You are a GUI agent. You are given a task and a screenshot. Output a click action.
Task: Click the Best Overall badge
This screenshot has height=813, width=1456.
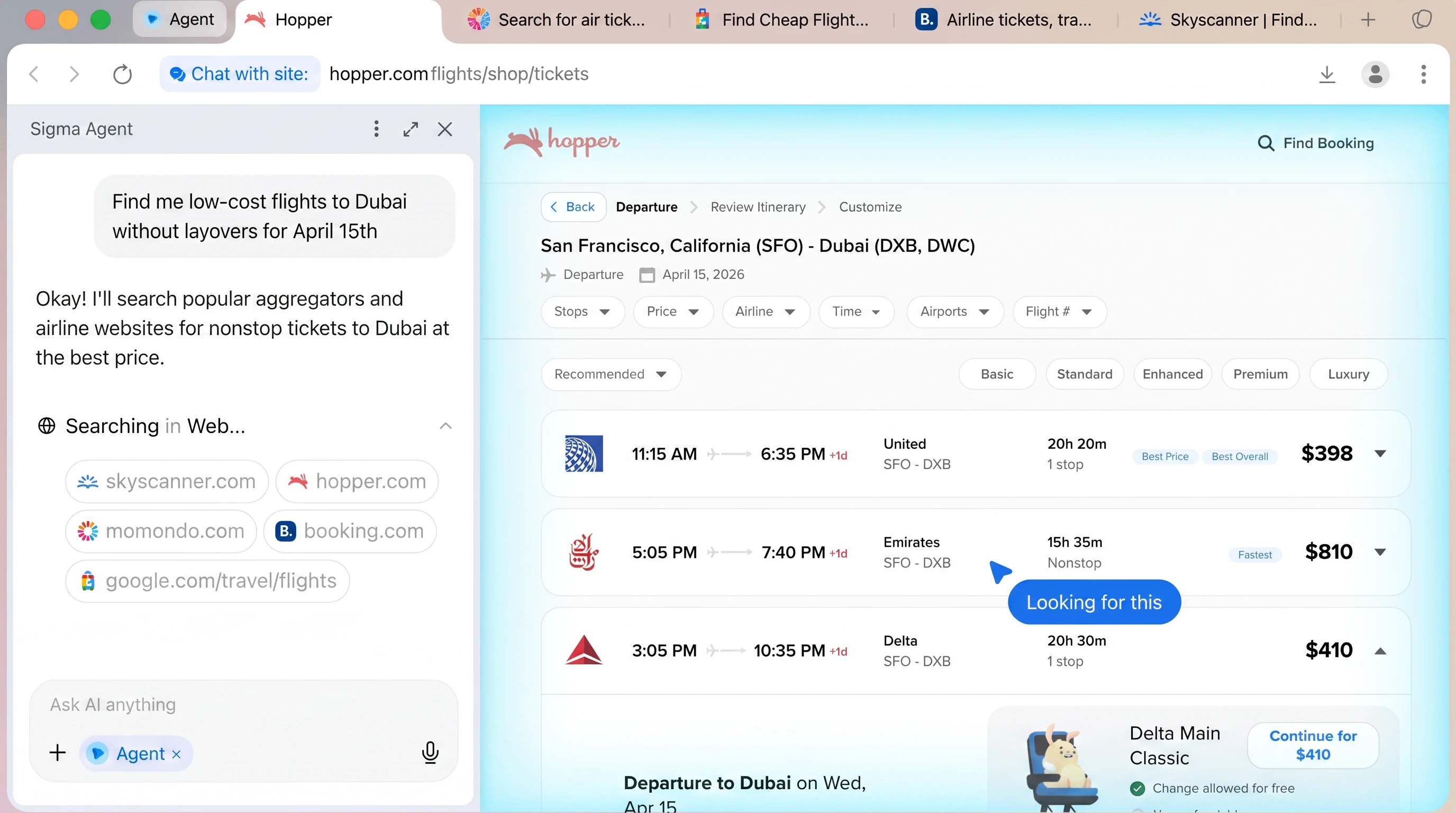pos(1240,456)
